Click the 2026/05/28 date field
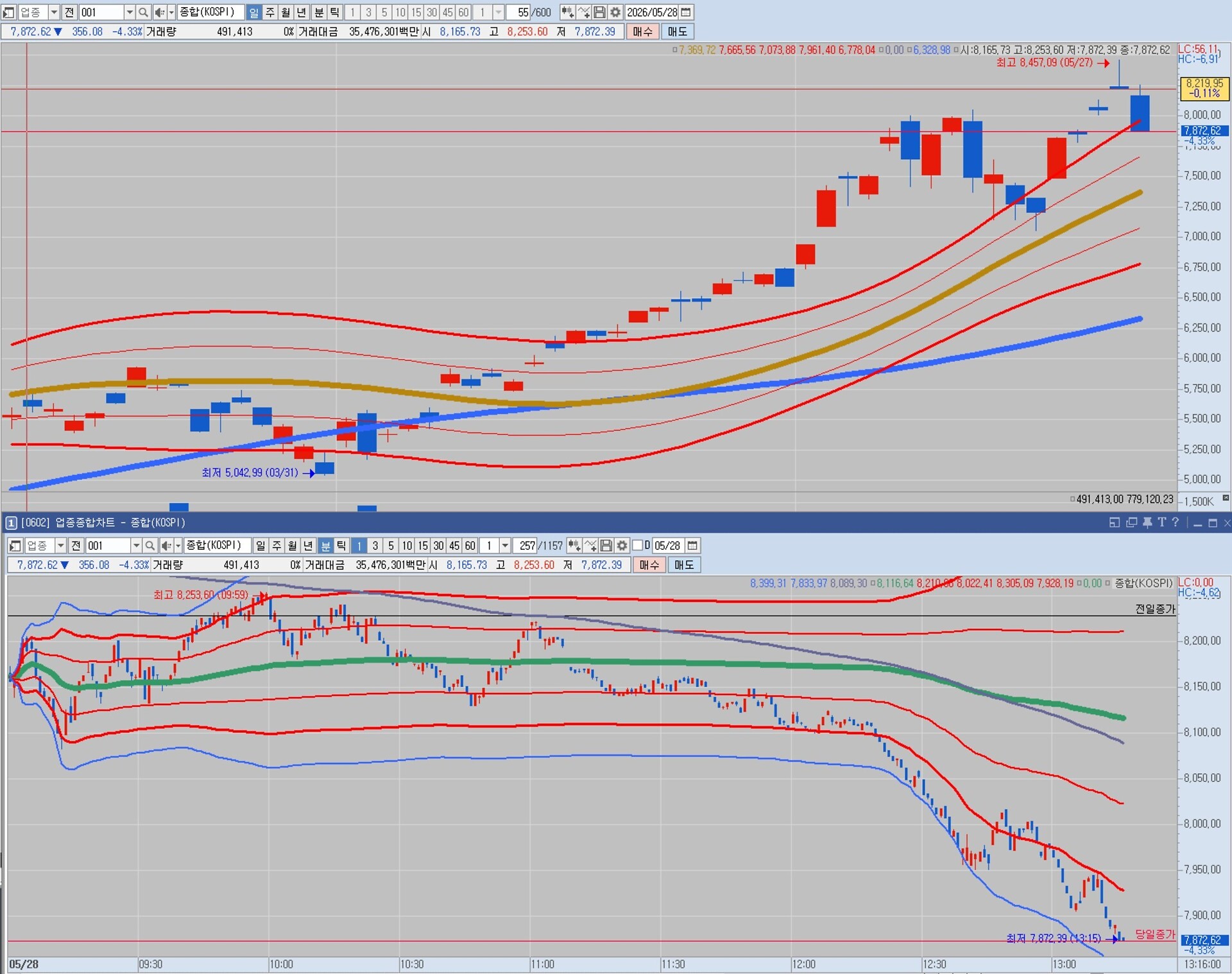1232x974 pixels. pos(652,12)
